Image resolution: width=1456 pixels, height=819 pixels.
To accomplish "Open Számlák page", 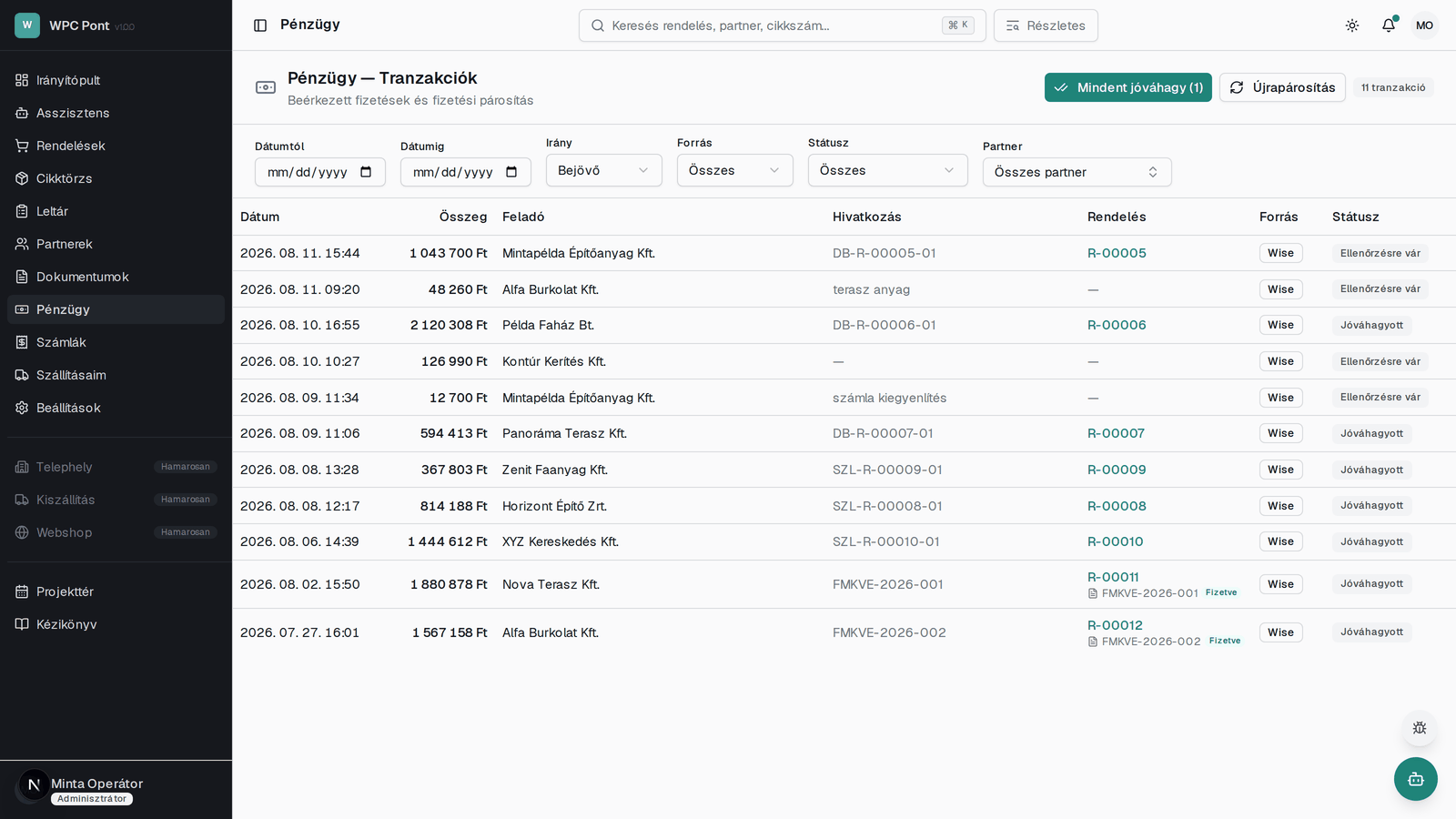I will [116, 342].
